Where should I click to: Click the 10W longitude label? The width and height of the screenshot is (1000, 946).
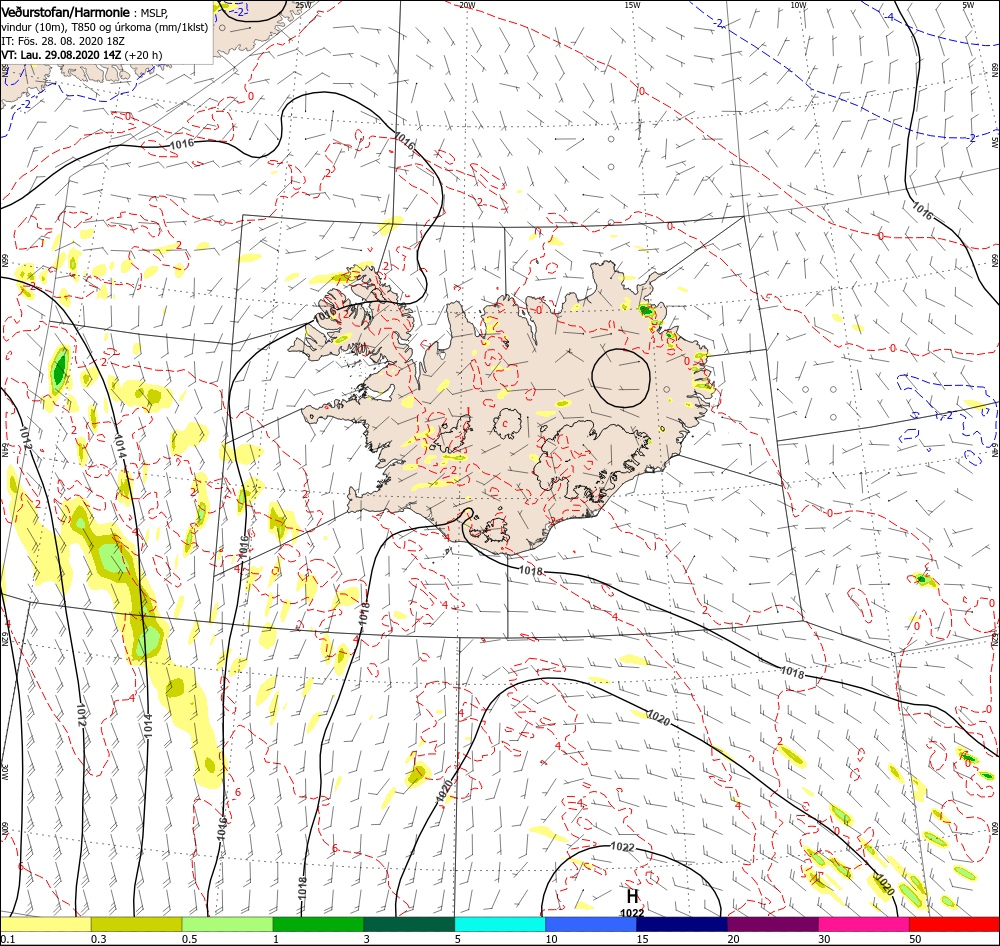[x=798, y=5]
